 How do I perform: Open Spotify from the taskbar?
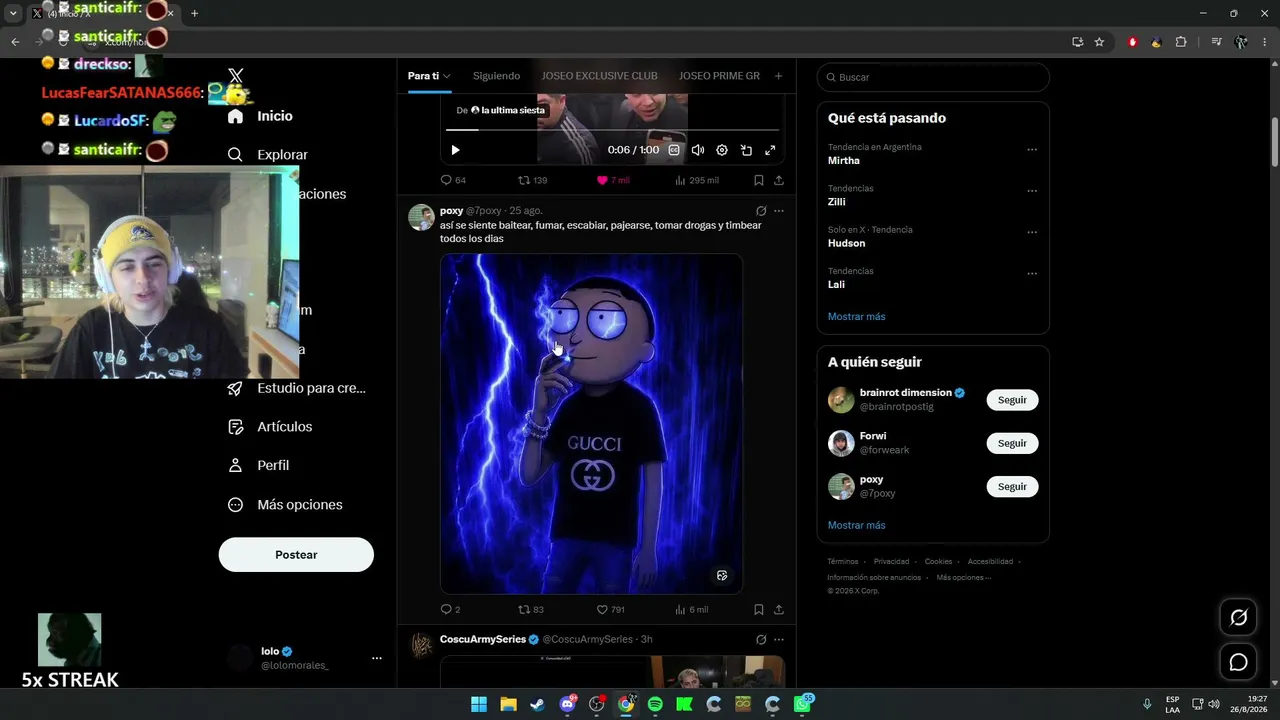655,704
